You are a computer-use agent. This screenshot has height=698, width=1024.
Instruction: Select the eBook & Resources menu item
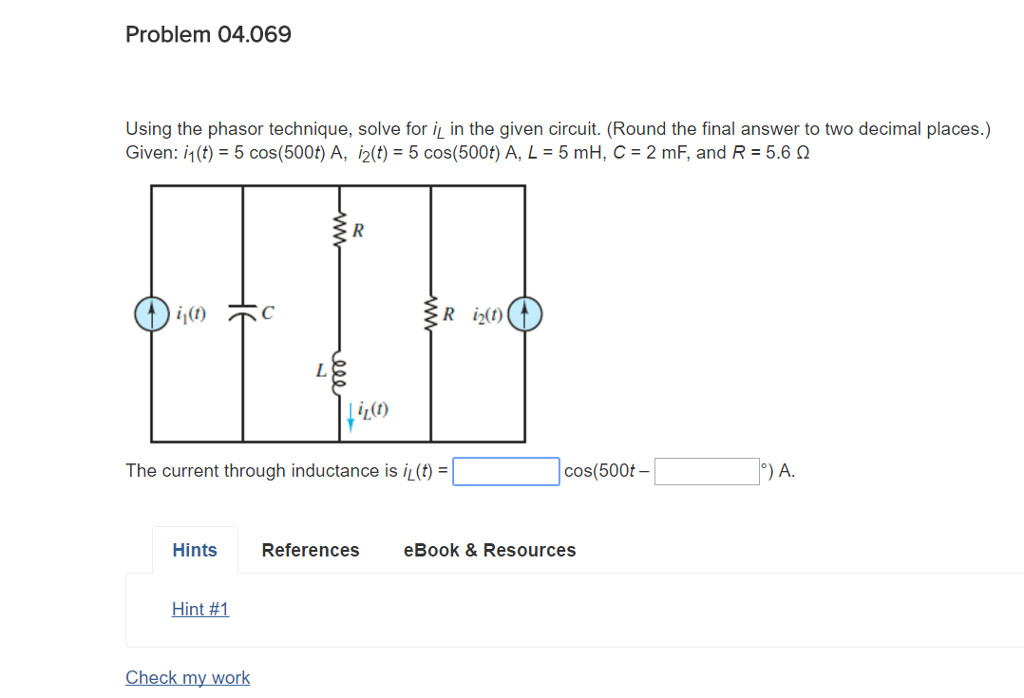(x=489, y=549)
